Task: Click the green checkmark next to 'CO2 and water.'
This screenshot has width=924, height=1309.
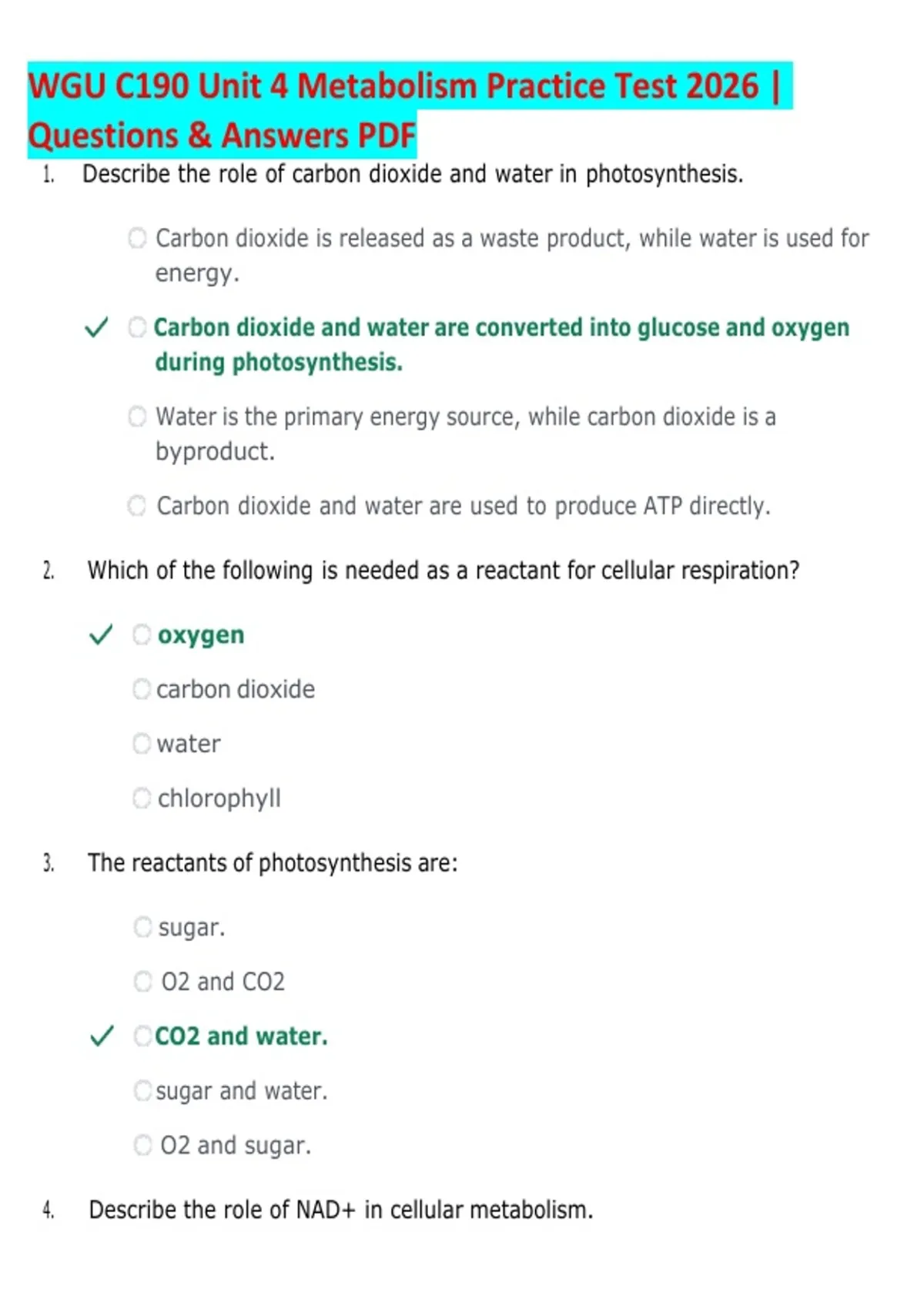Action: (x=102, y=1036)
